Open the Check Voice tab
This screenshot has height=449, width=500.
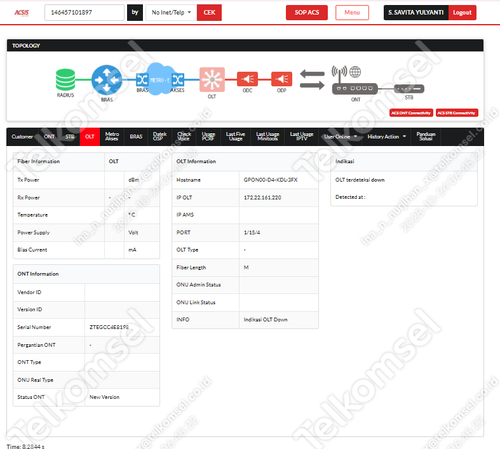[184, 137]
